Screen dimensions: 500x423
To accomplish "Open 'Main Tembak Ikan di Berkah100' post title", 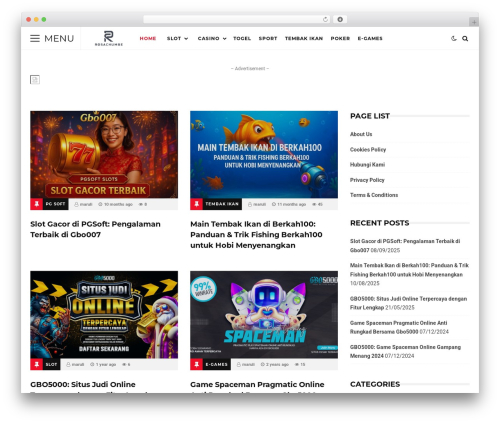I will pos(256,235).
